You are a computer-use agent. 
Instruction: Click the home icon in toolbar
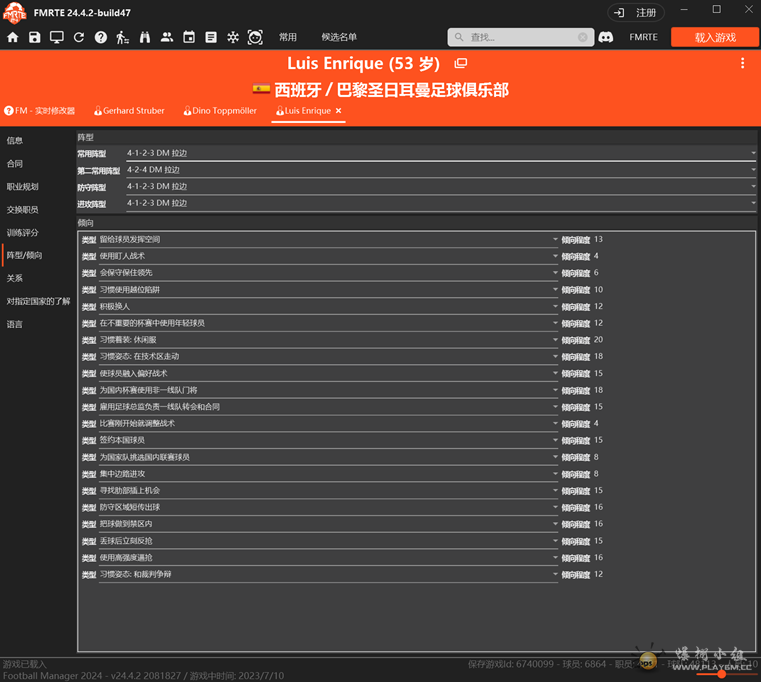coord(13,37)
